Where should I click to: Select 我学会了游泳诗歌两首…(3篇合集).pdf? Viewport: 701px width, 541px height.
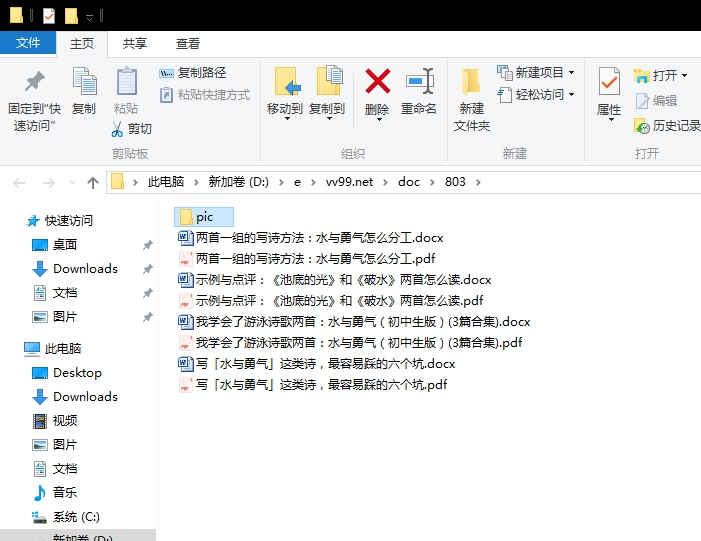pyautogui.click(x=350, y=343)
